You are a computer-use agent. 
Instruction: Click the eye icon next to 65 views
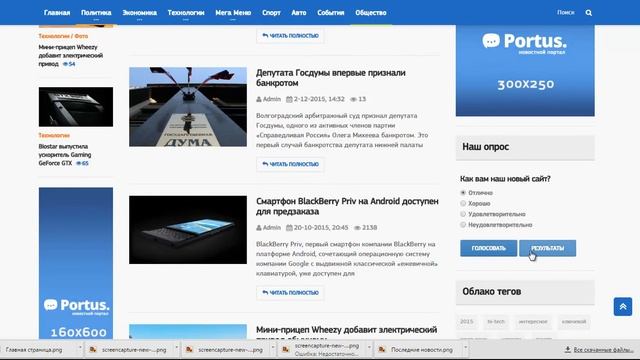[79, 163]
